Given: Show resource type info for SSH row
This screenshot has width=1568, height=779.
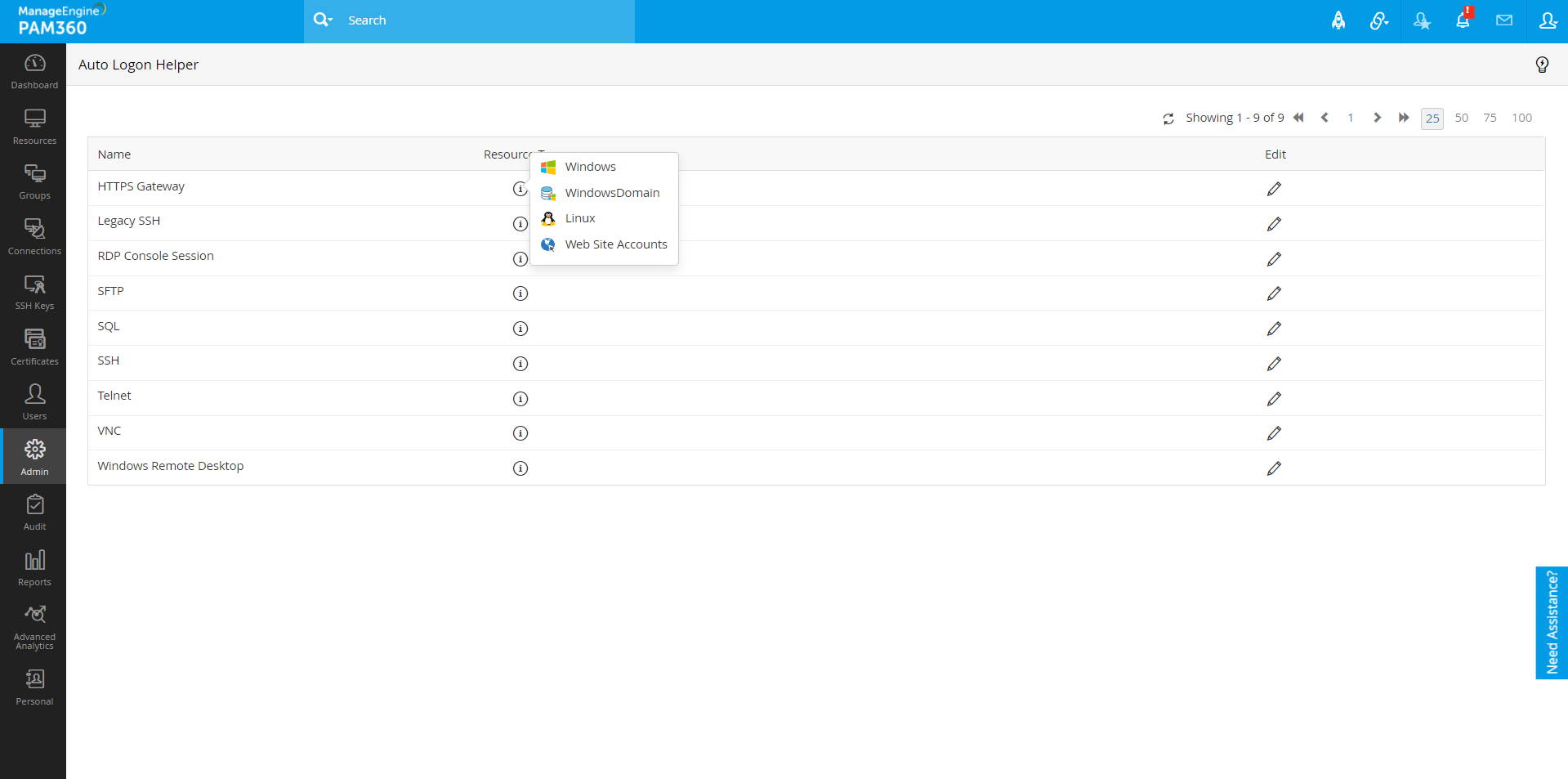Looking at the screenshot, I should (520, 364).
